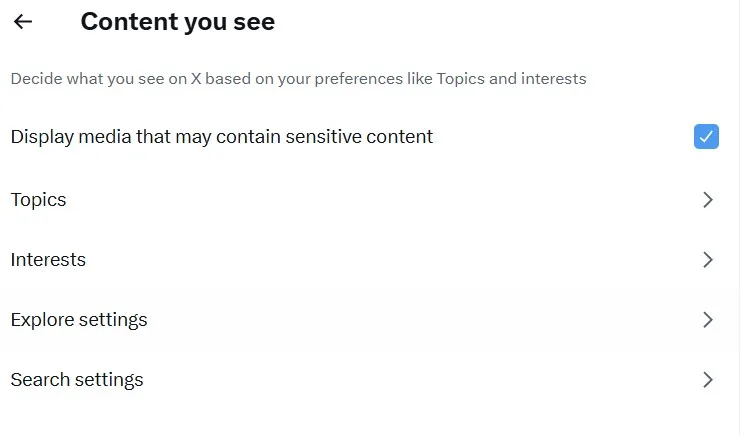Click the chevron arrow beside Search settings
The image size is (745, 435).
708,380
